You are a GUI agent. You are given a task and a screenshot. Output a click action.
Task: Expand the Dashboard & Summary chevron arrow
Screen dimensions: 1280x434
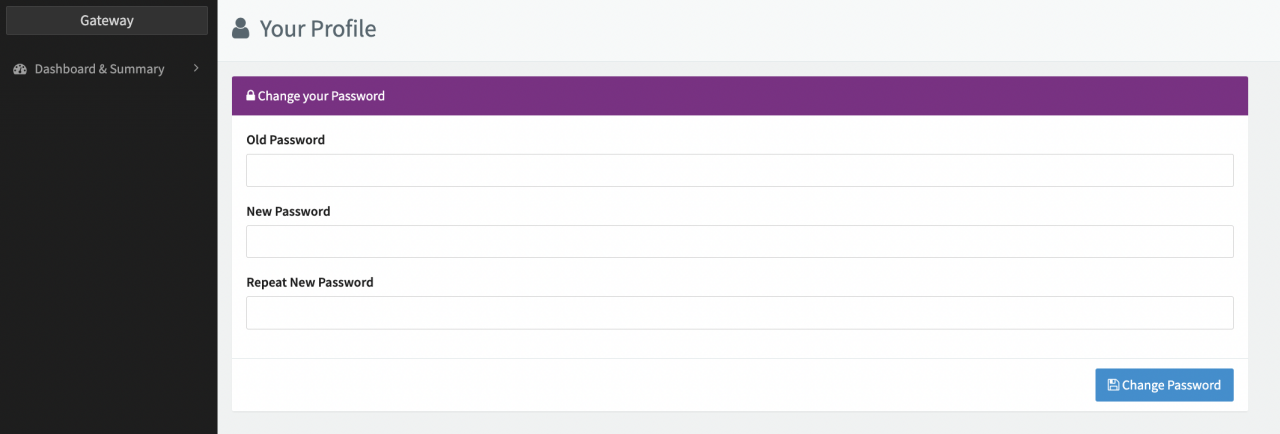click(x=196, y=68)
